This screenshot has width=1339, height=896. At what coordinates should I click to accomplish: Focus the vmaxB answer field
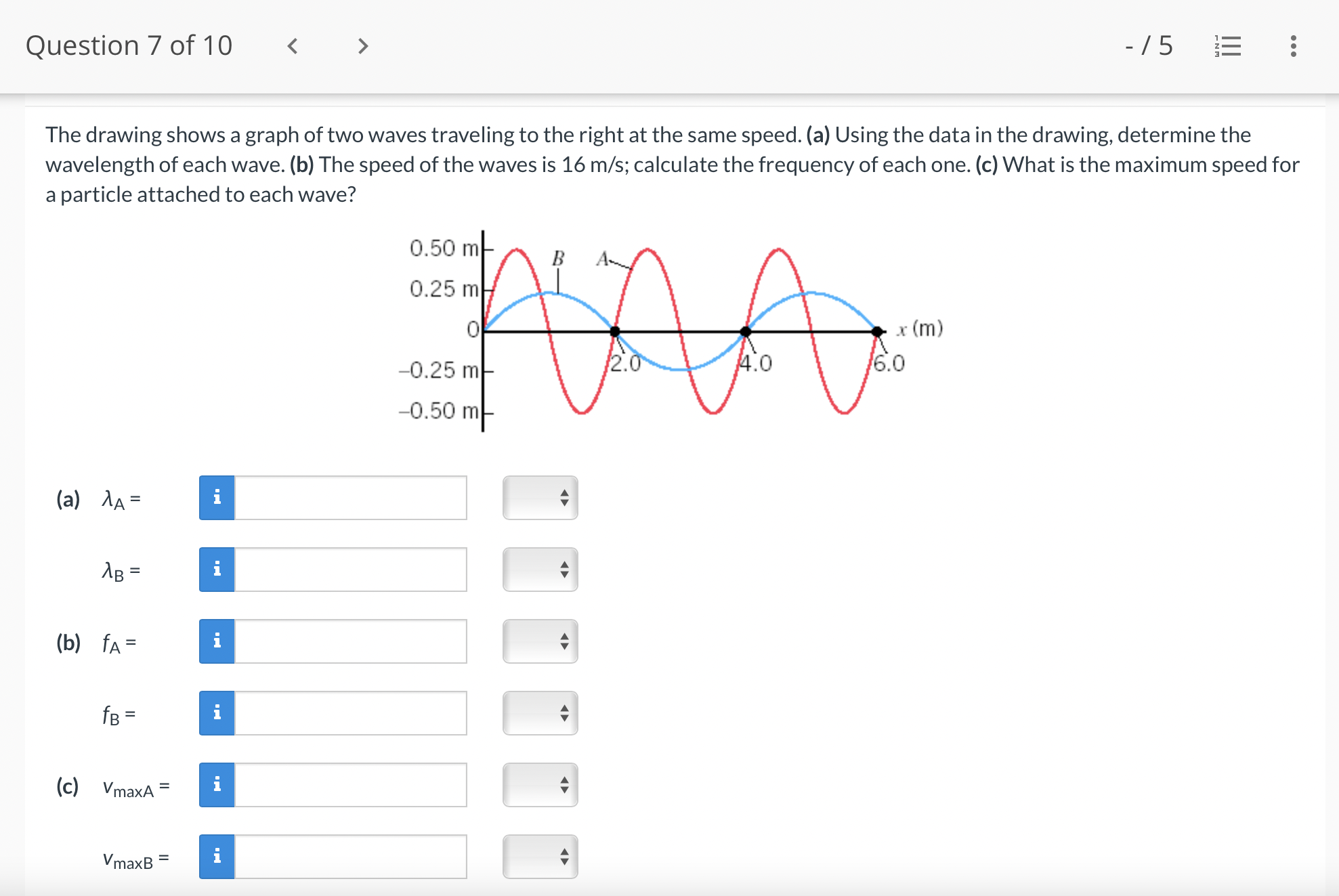click(350, 857)
